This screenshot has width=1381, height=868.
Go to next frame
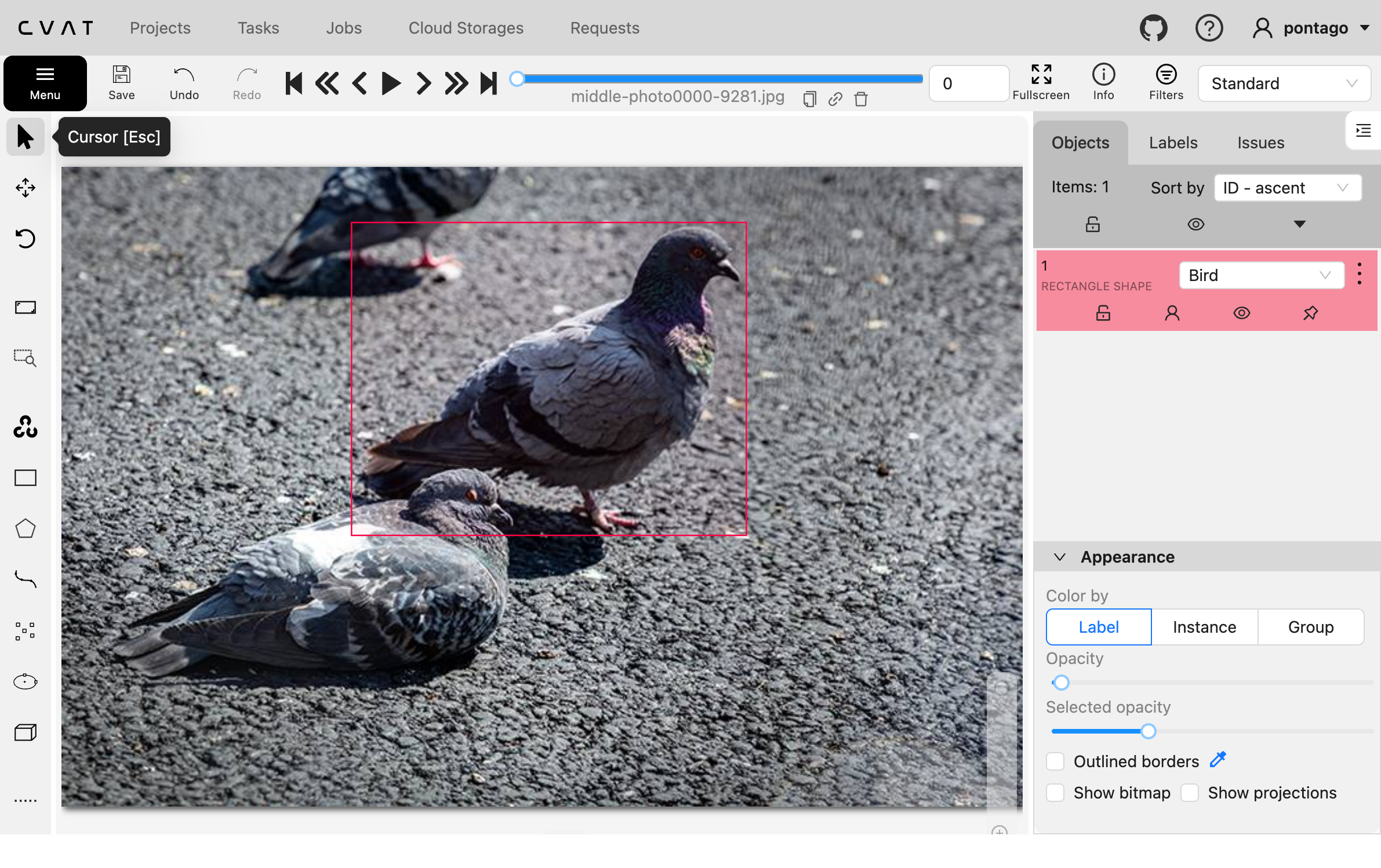[424, 83]
